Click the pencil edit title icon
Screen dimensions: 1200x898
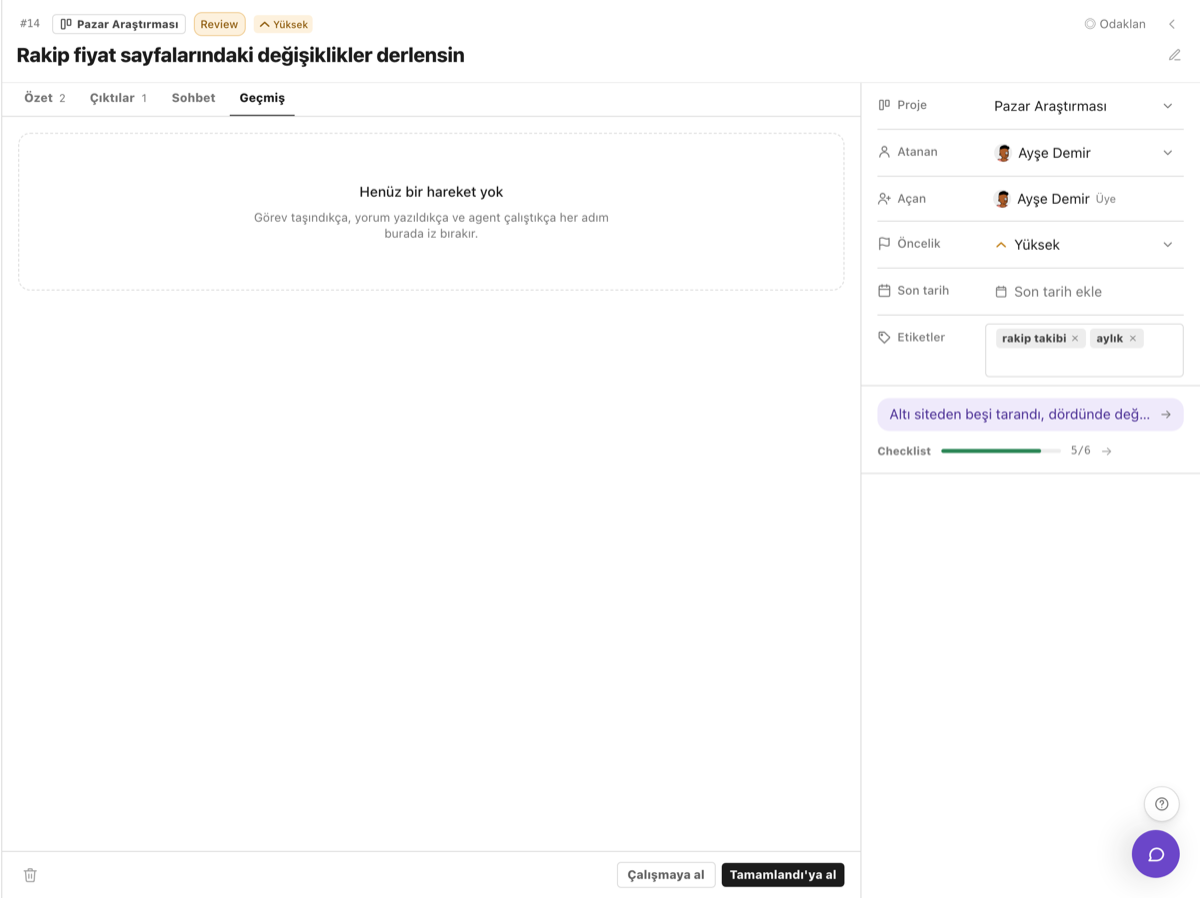click(1175, 55)
